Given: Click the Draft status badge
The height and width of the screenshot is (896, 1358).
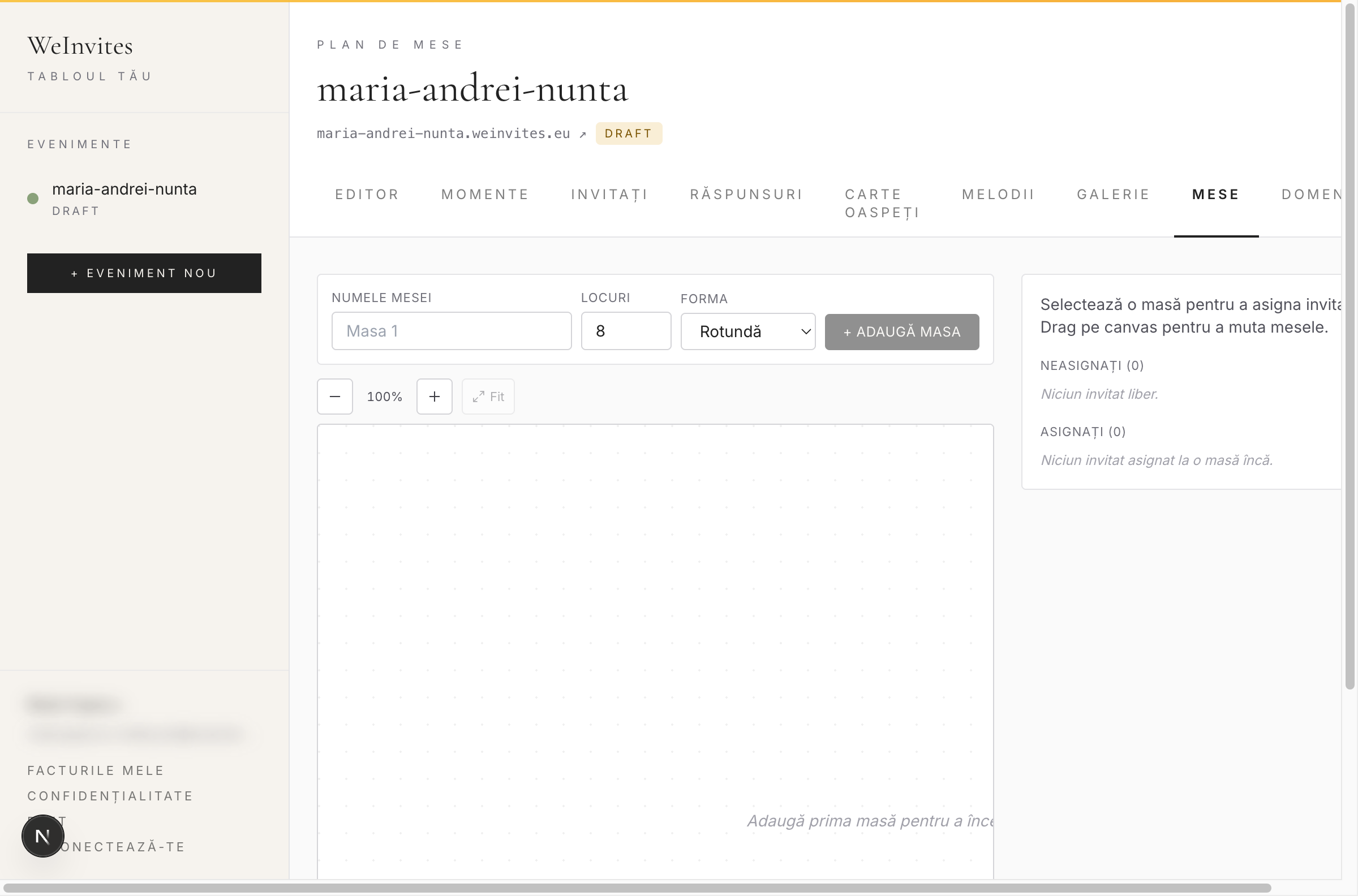Looking at the screenshot, I should (x=629, y=133).
